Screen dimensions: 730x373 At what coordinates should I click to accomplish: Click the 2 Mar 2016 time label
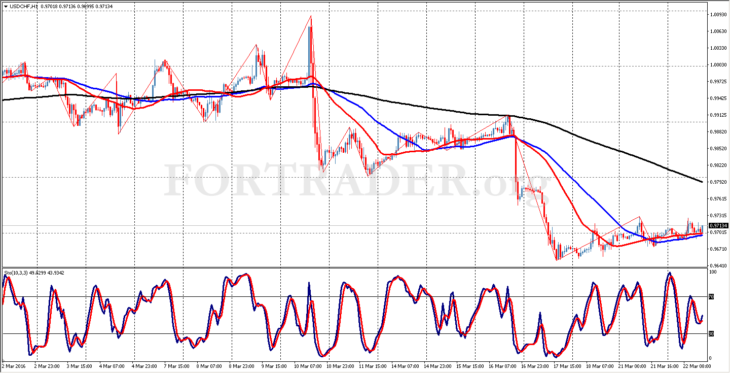click(13, 367)
